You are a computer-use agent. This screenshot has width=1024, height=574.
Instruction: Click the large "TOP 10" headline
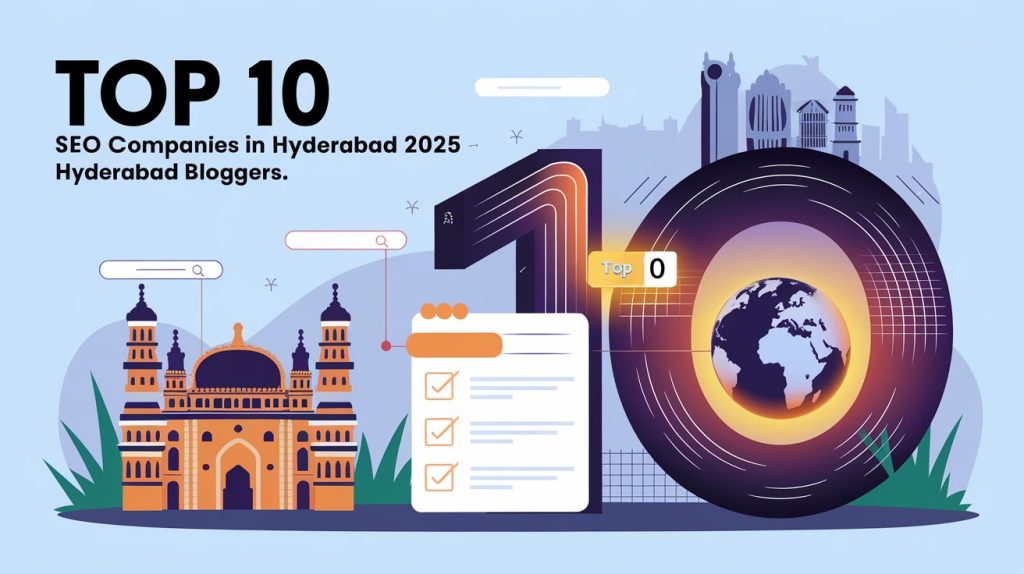point(193,92)
